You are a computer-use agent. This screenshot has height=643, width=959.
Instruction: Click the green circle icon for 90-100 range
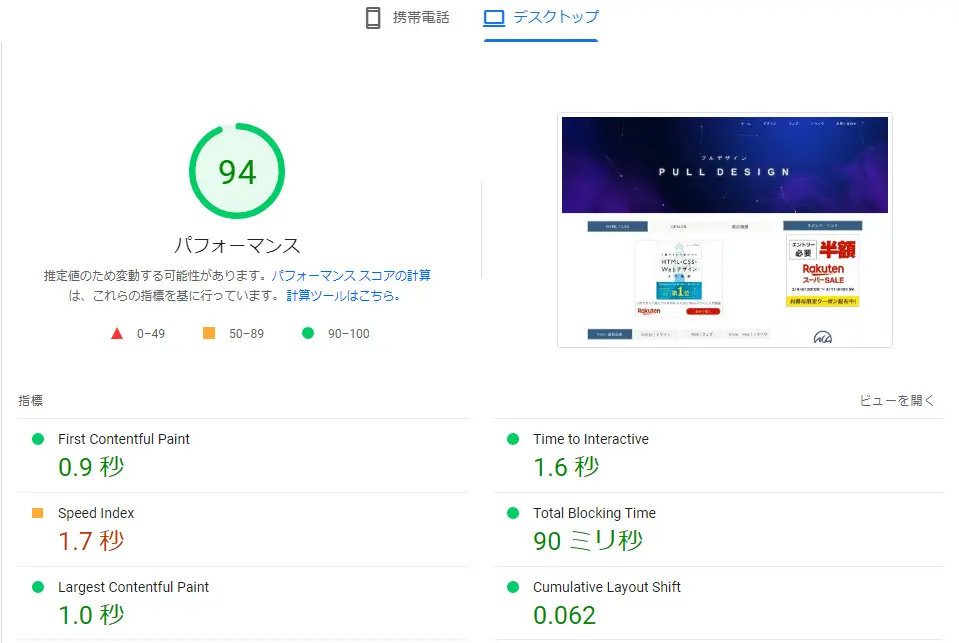pos(308,333)
